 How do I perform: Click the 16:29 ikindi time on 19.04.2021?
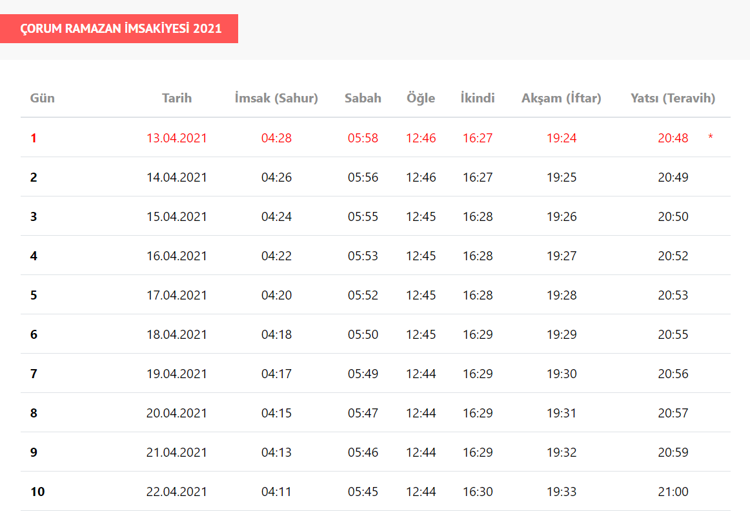tap(477, 373)
